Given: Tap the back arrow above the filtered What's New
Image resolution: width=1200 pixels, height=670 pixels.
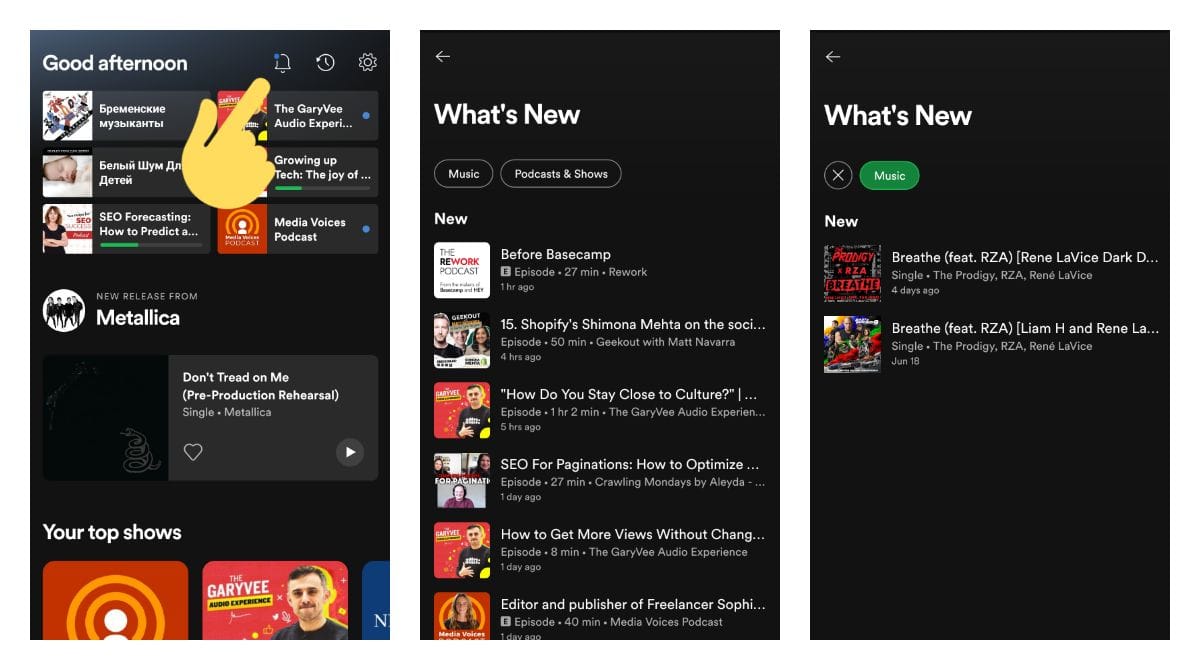Looking at the screenshot, I should click(831, 57).
